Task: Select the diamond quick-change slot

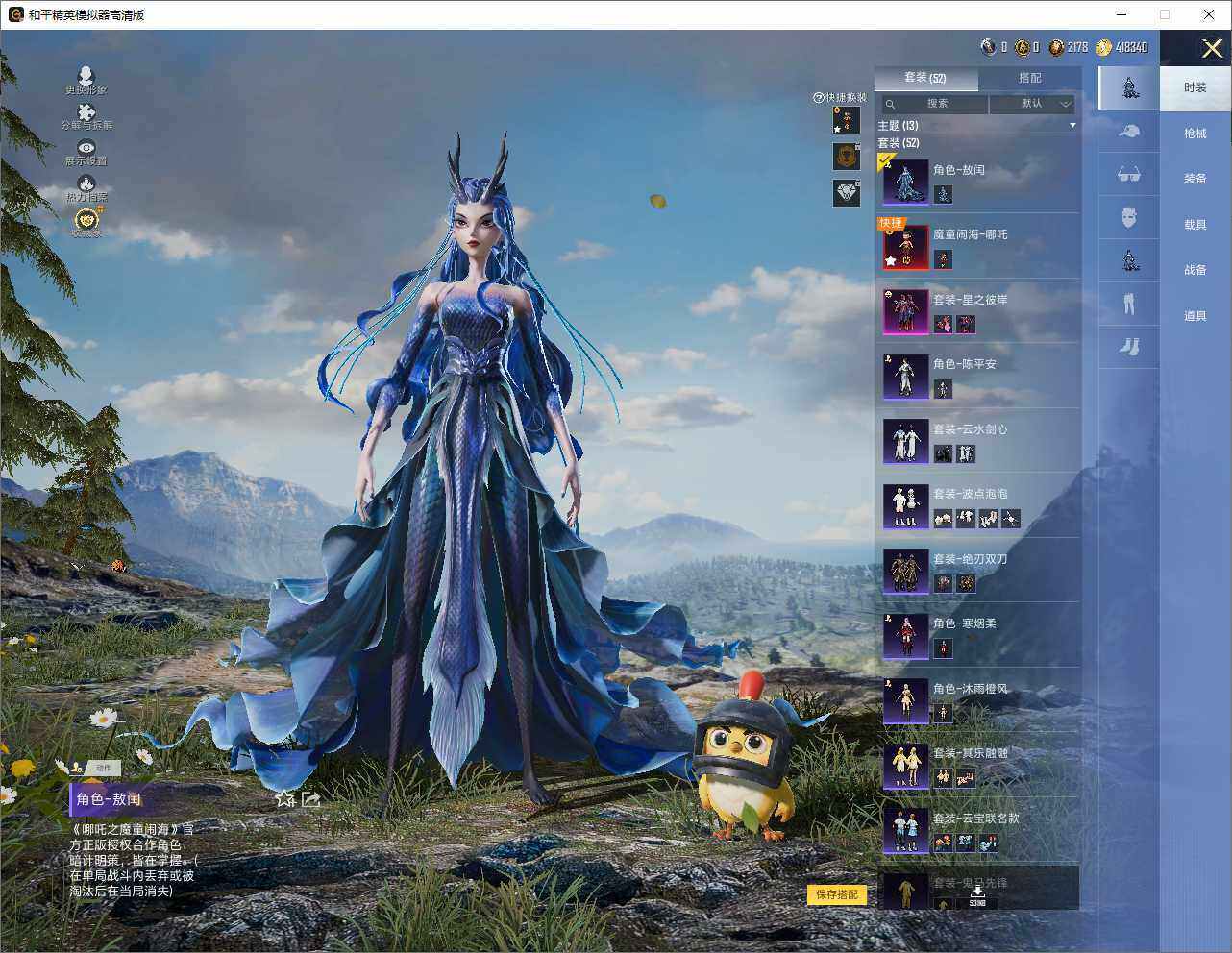Action: 846,192
